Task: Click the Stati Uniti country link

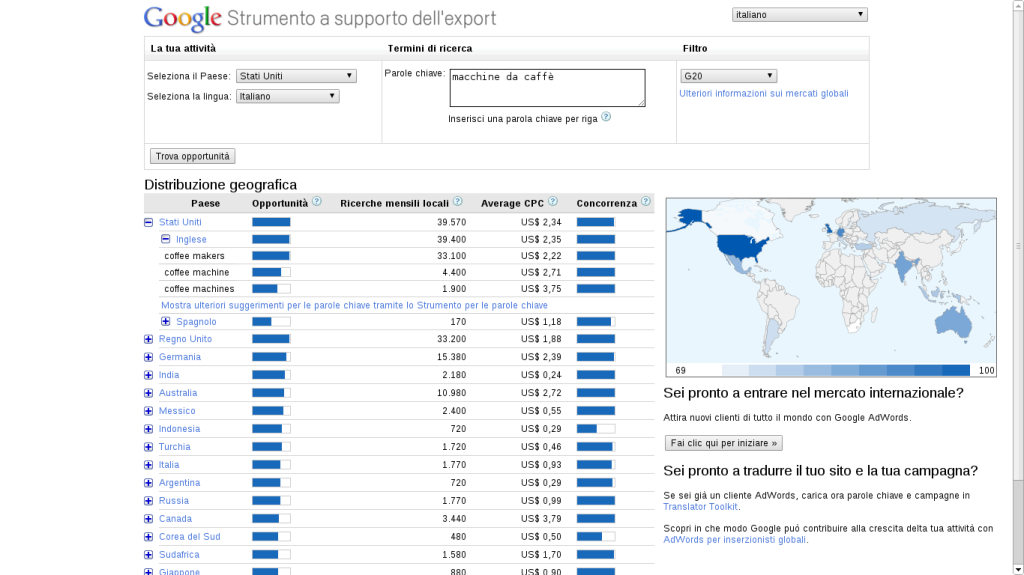Action: 180,222
